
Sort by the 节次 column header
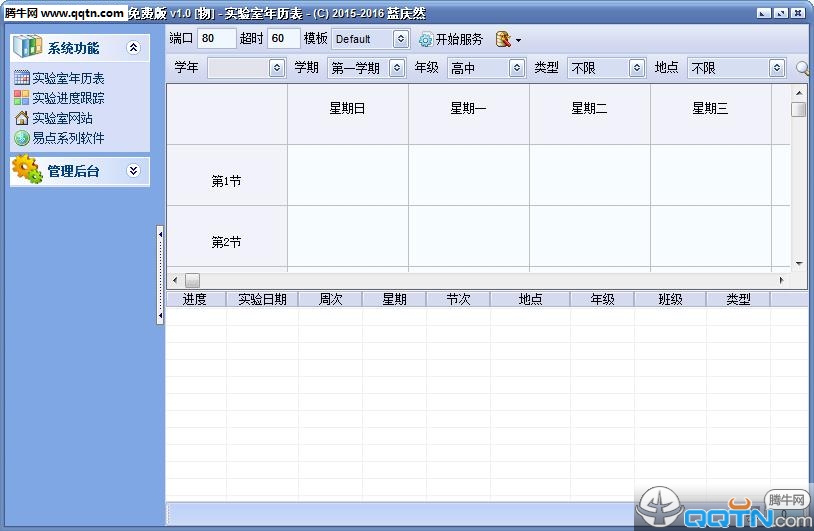coord(458,299)
